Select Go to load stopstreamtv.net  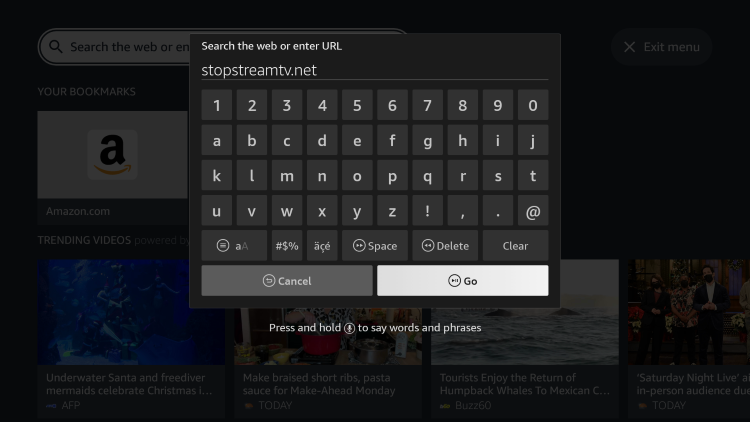click(463, 281)
